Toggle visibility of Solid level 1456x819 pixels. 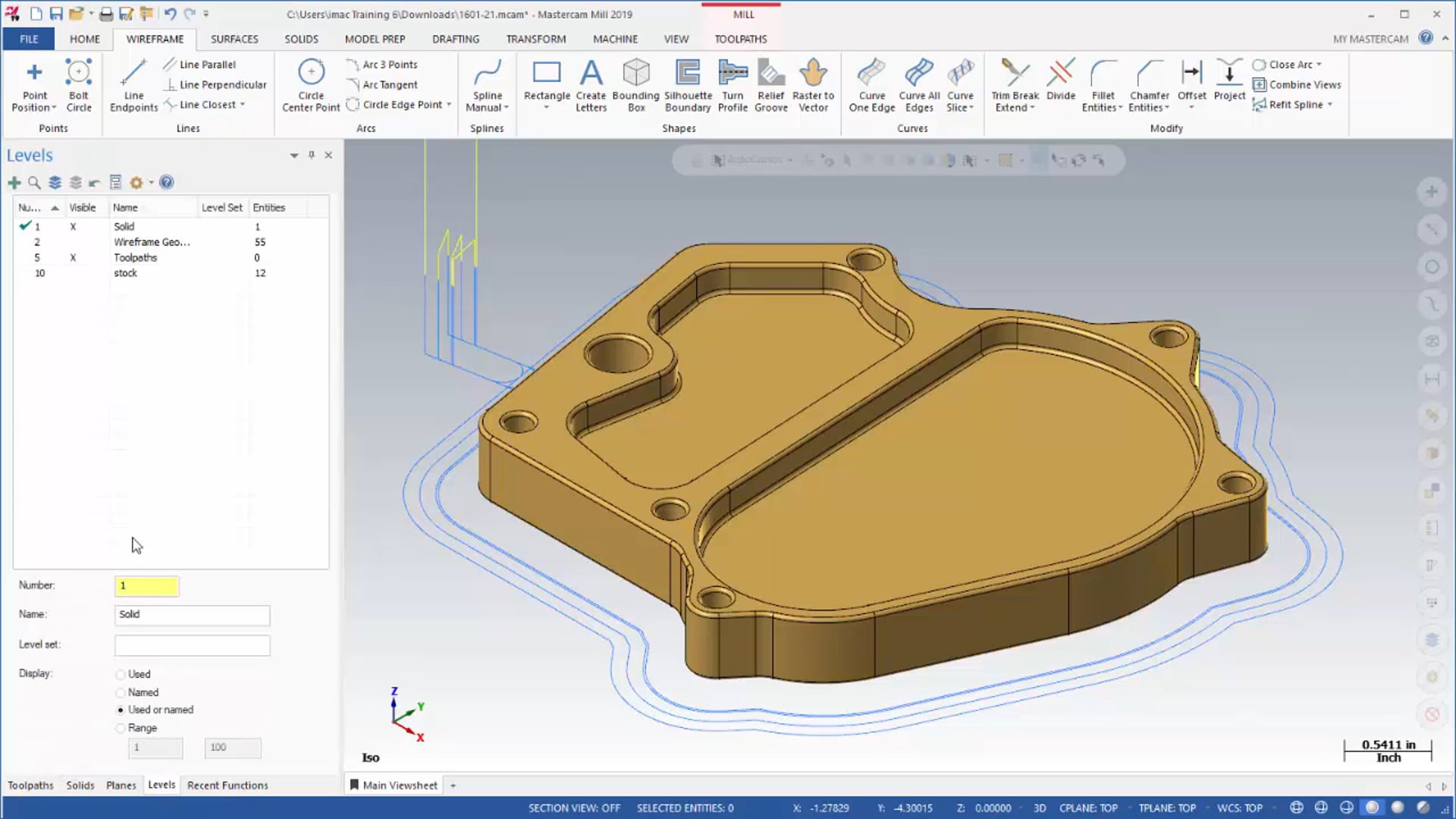(x=73, y=227)
